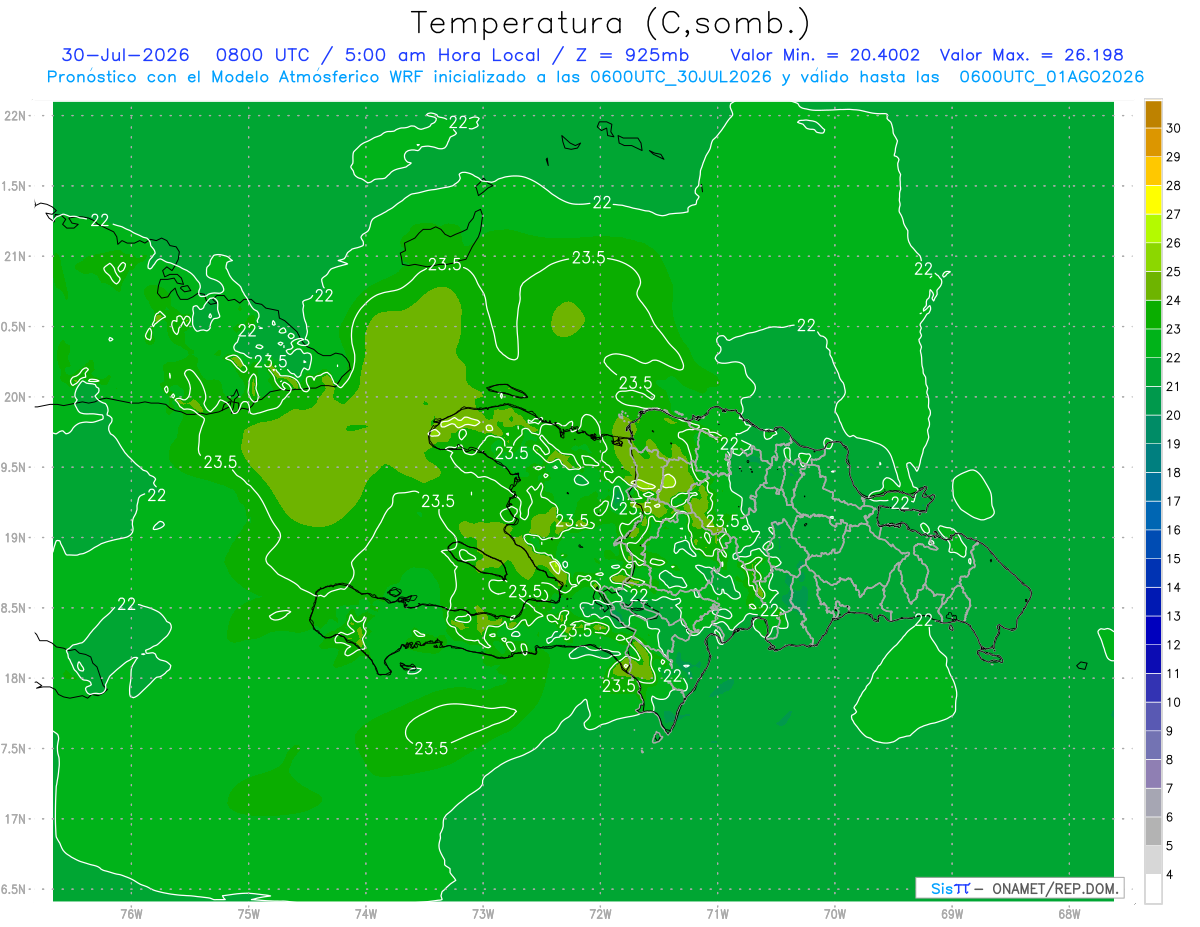Click the "21N" latitude axis label

(16, 256)
